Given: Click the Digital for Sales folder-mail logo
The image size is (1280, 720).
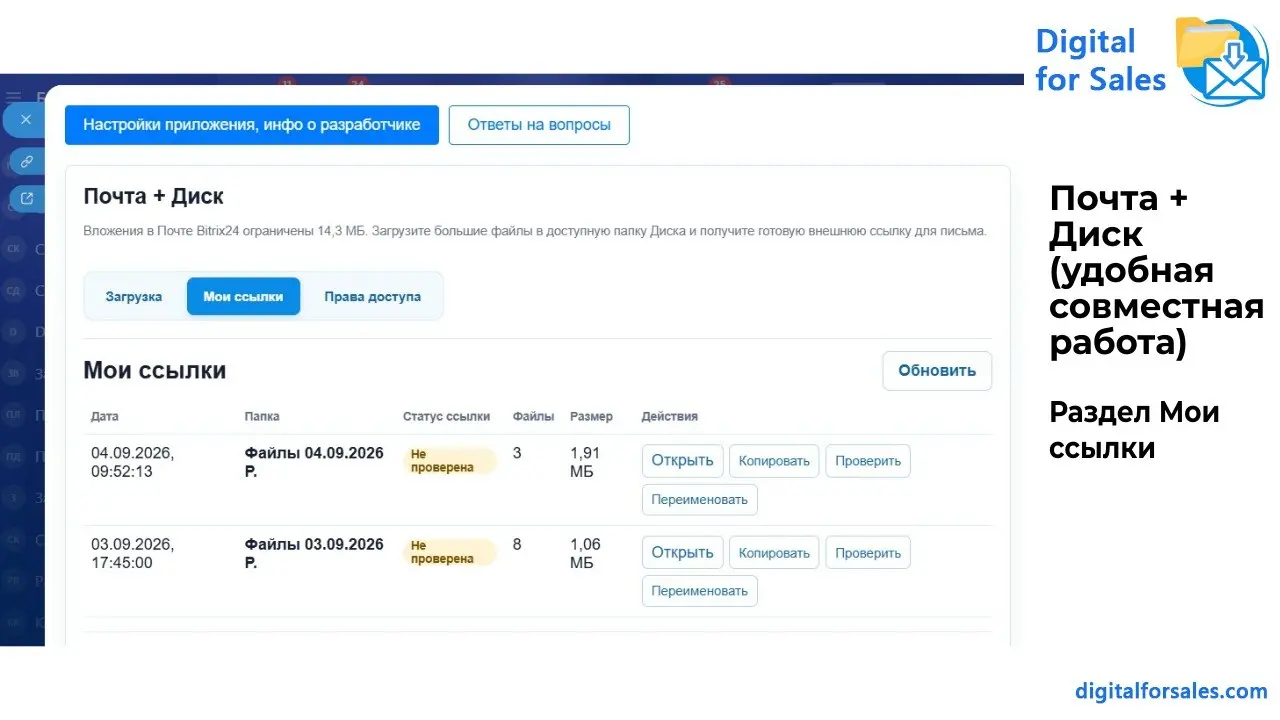Looking at the screenshot, I should coord(1221,60).
